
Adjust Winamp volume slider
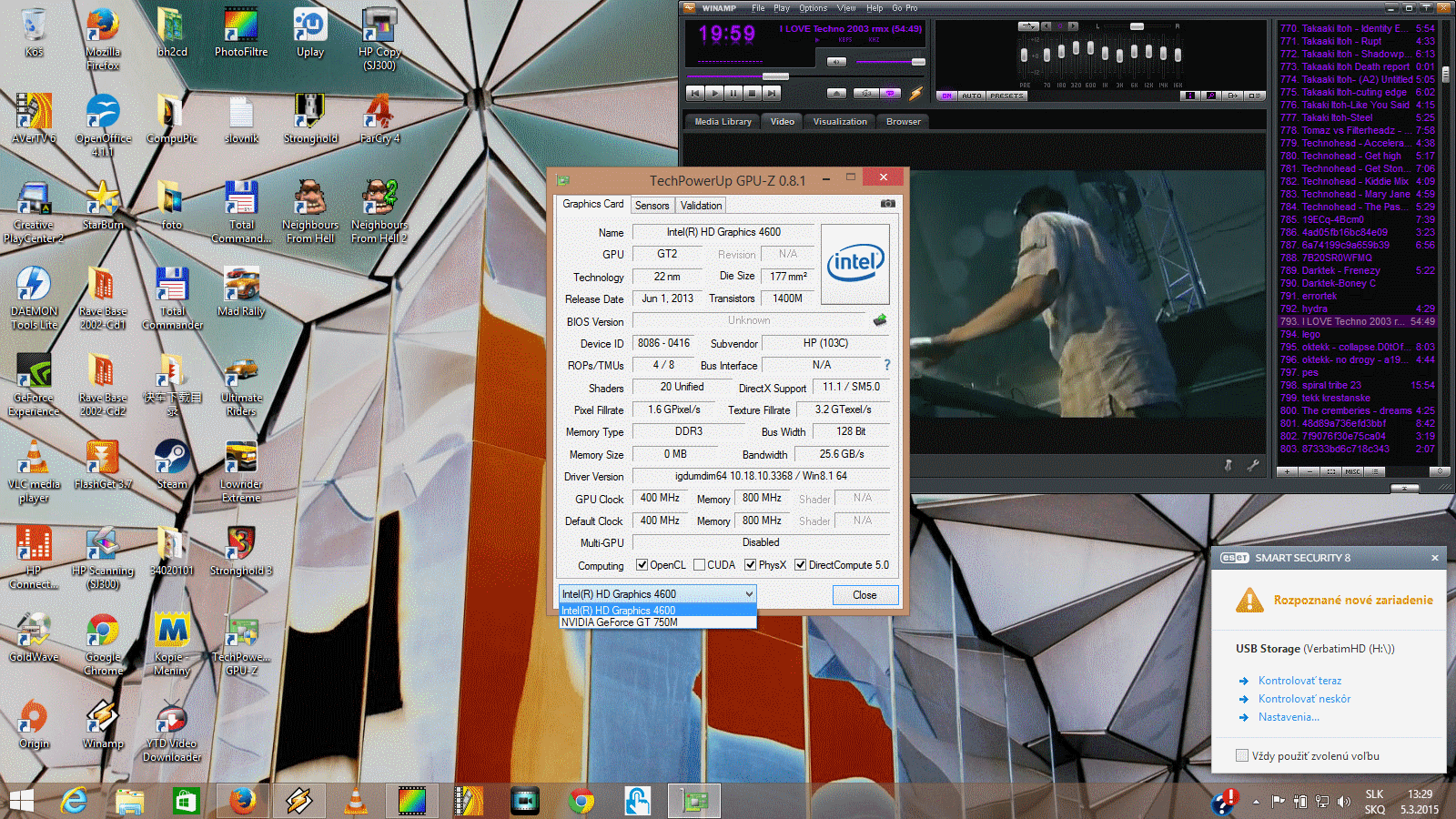coord(891,62)
